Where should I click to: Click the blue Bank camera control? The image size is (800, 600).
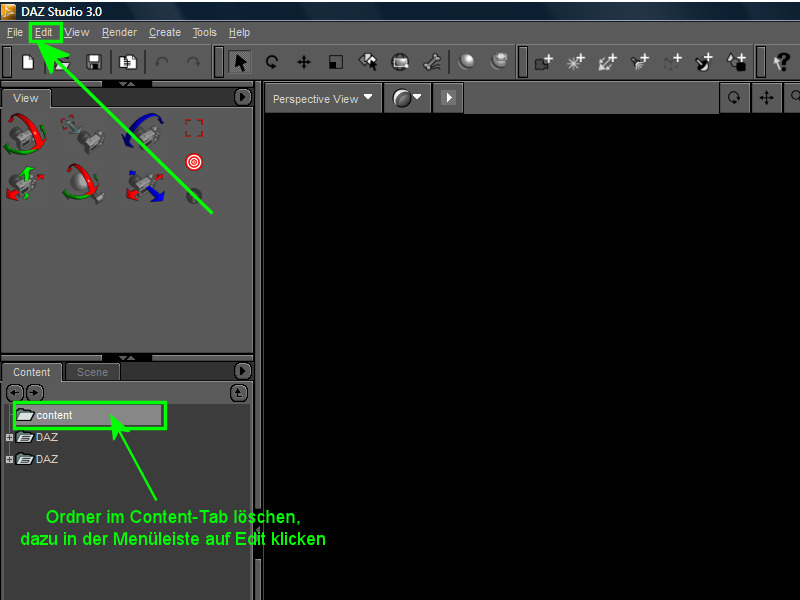(143, 131)
